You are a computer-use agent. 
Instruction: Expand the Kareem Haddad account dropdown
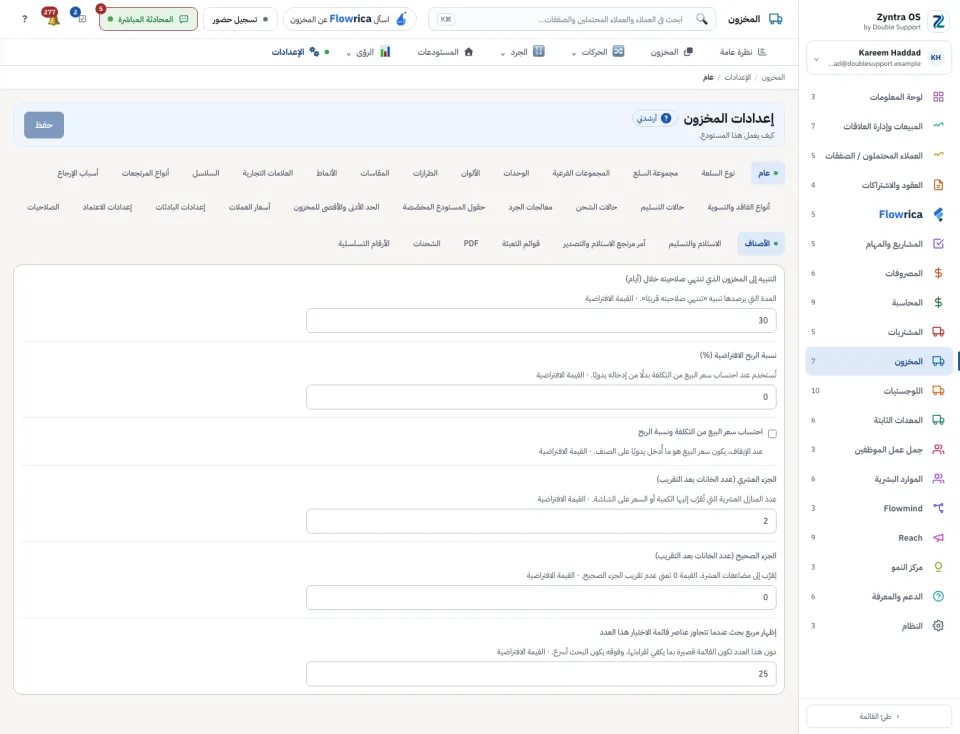coord(816,59)
